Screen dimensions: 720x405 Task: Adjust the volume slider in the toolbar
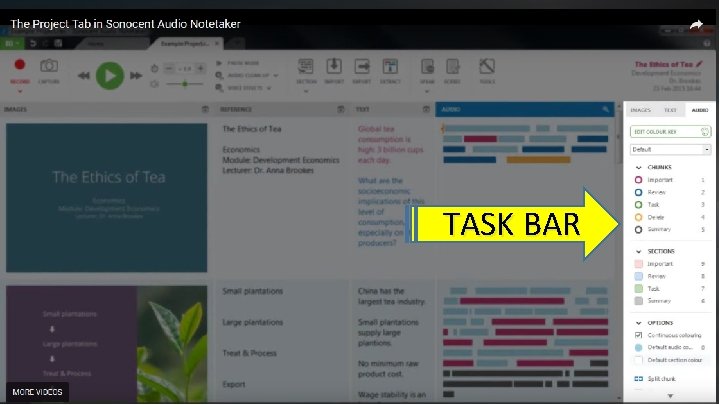pos(185,84)
